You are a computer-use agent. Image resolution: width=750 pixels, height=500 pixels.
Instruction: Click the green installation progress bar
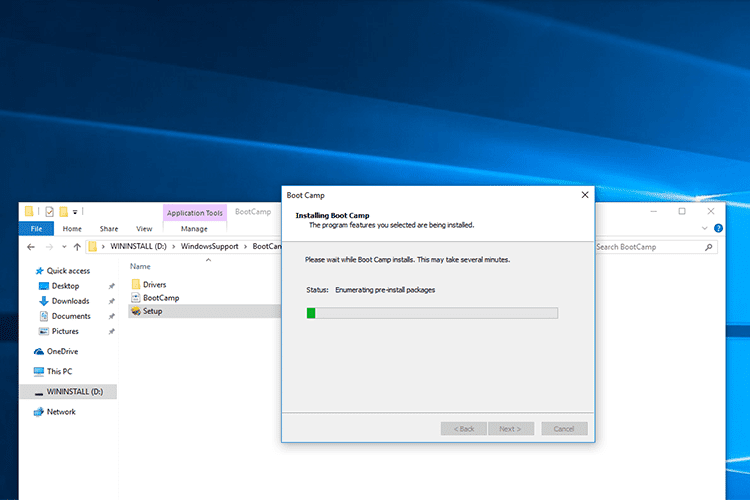point(432,313)
